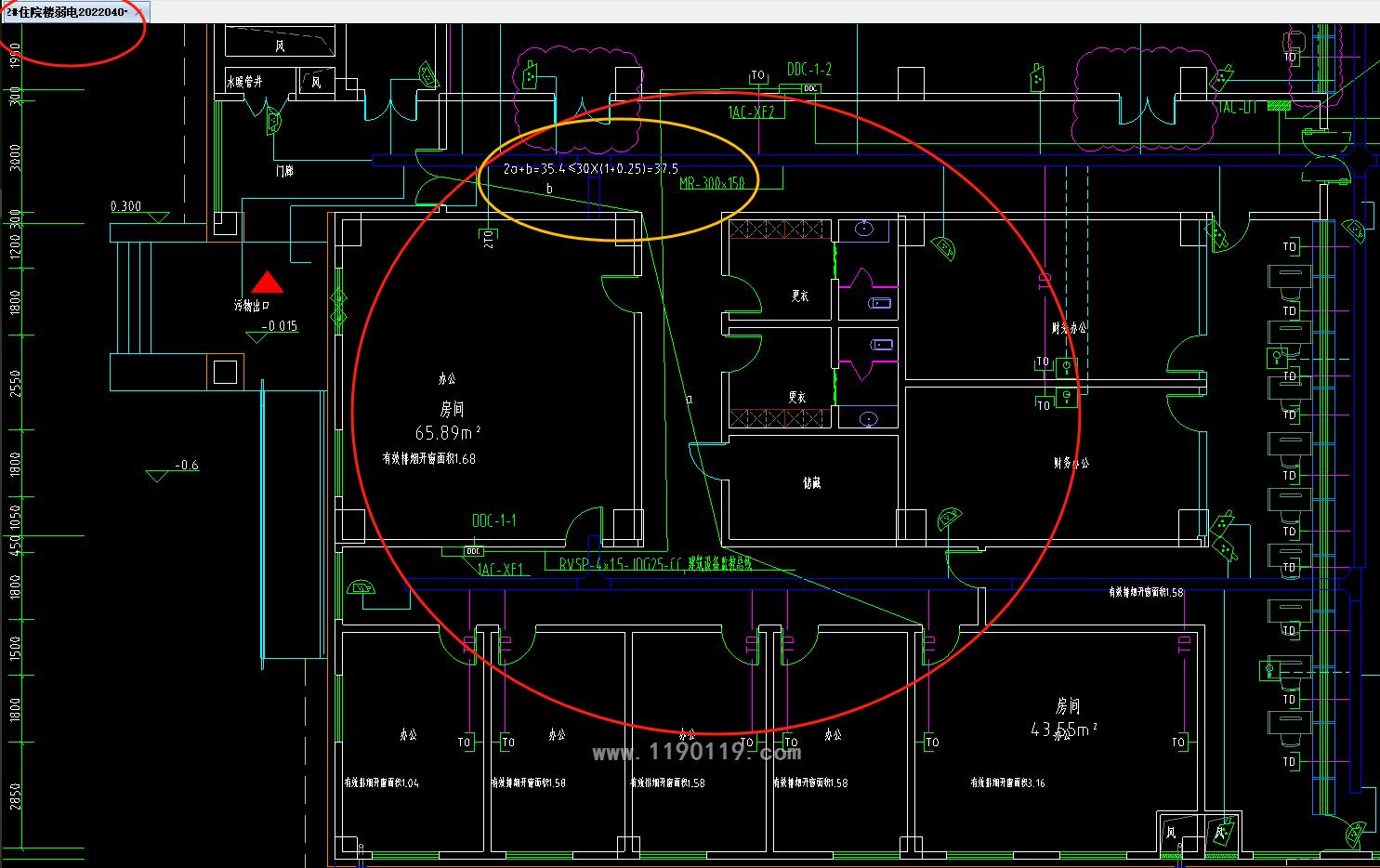1380x868 pixels.
Task: Select the 1200 dimension on left axis
Action: point(15,245)
